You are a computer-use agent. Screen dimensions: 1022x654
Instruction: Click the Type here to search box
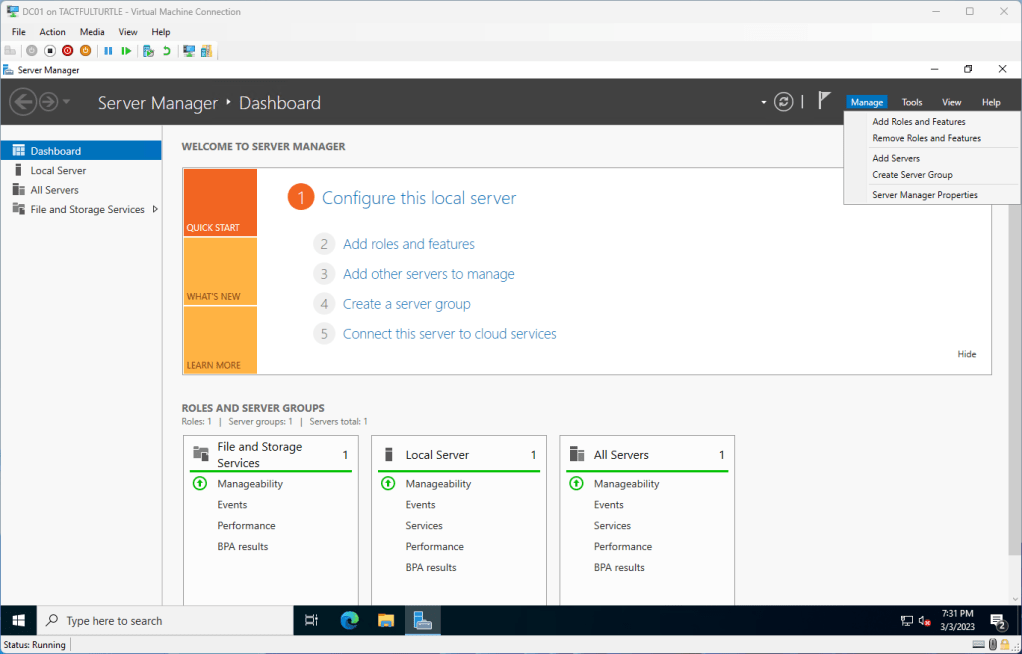click(165, 621)
